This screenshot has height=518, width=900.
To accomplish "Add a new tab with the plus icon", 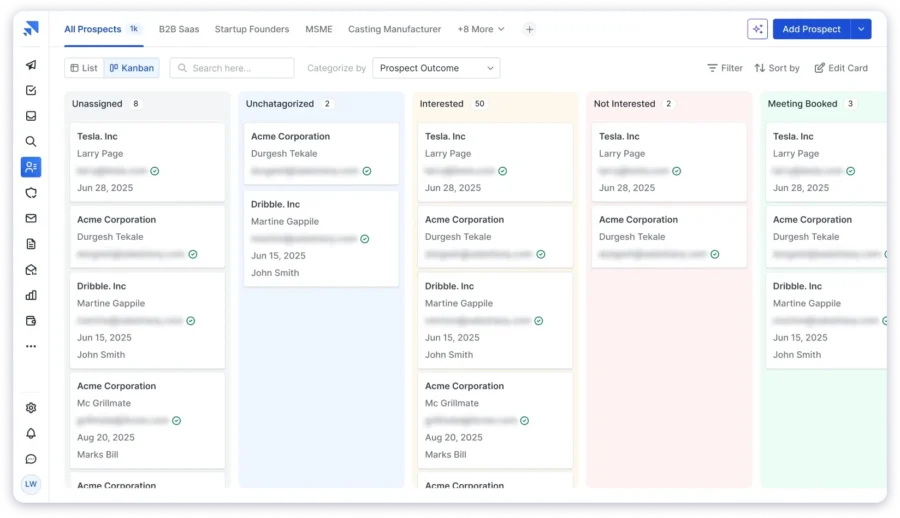I will (x=529, y=29).
